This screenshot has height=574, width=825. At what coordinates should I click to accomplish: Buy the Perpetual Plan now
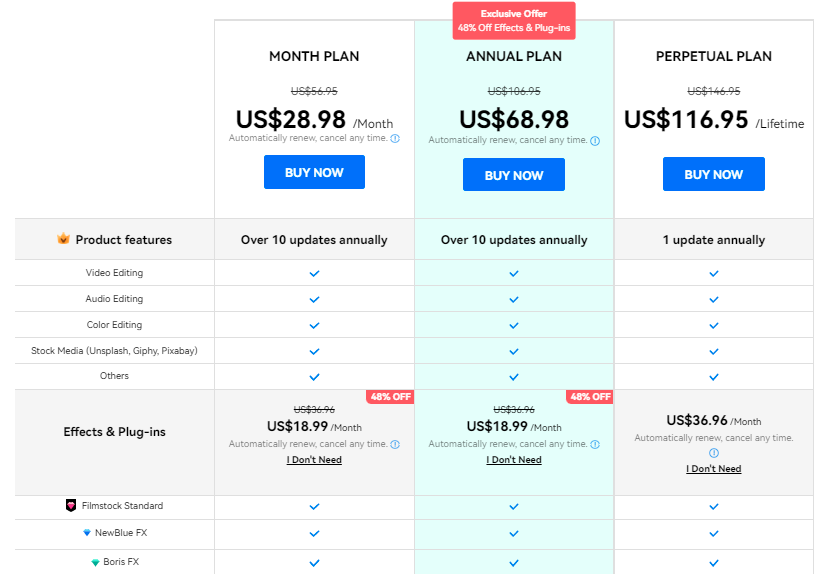tap(713, 174)
